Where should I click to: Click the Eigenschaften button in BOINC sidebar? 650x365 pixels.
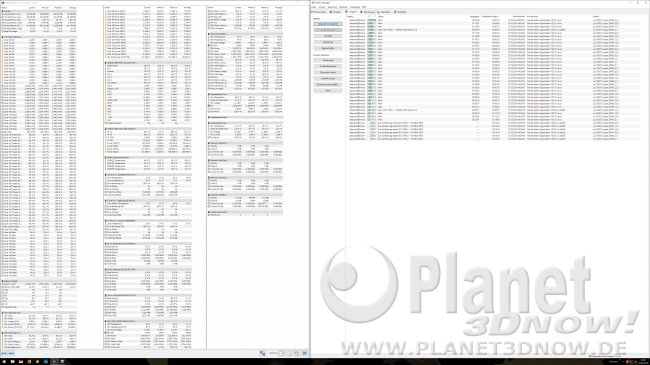coord(327,48)
